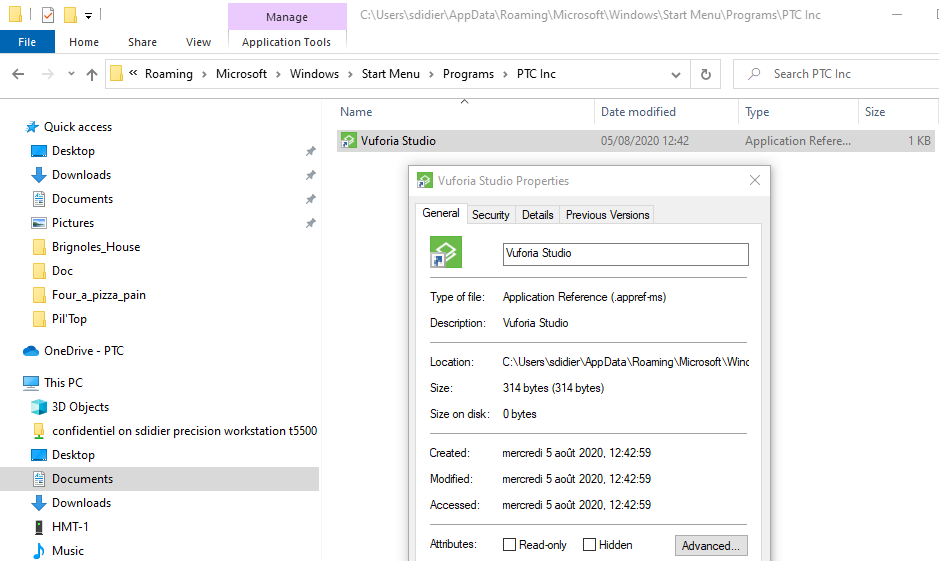Go back with the back arrow
Screen dimensions: 939x561
click(x=19, y=74)
